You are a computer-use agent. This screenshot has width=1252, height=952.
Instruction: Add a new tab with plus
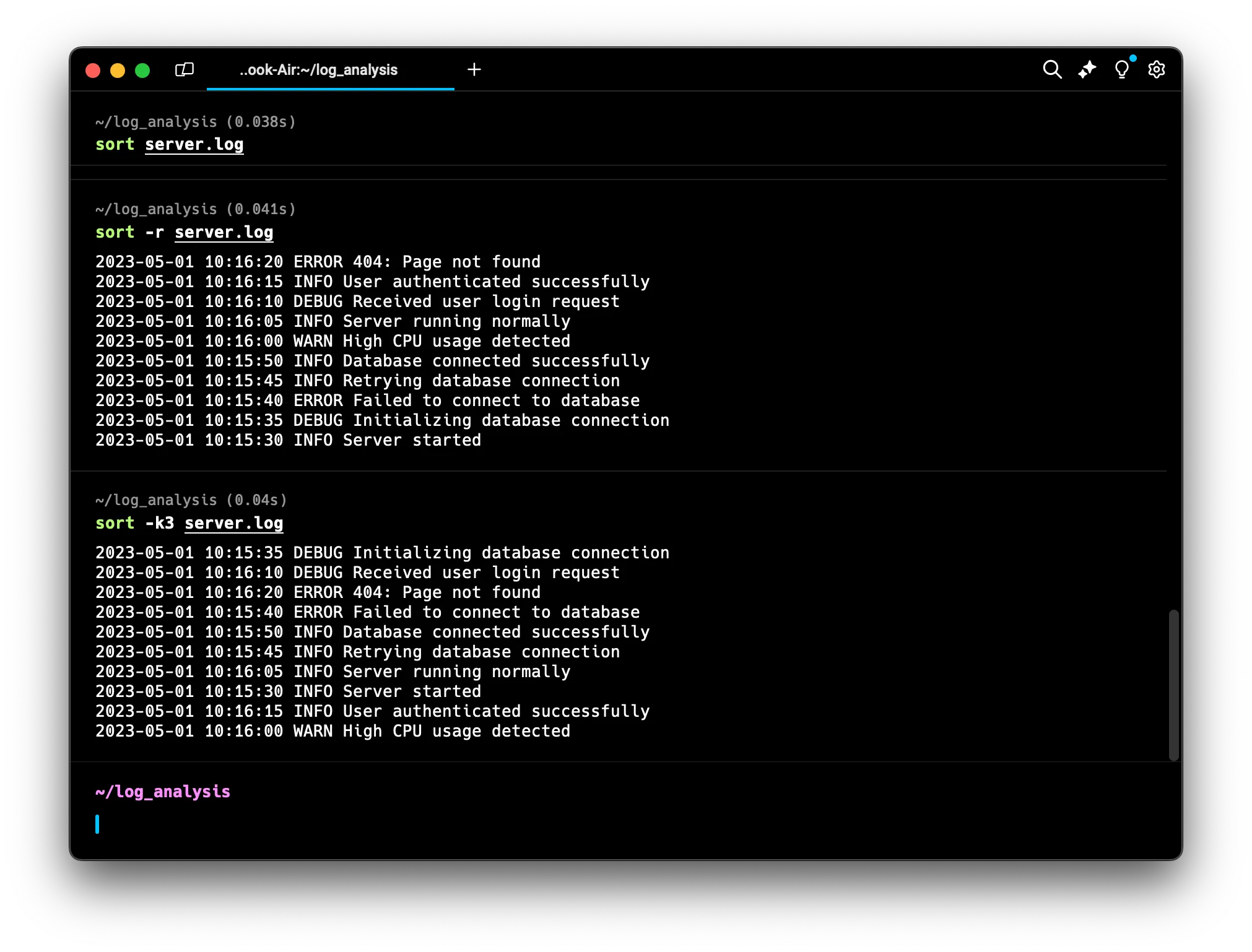pos(474,69)
